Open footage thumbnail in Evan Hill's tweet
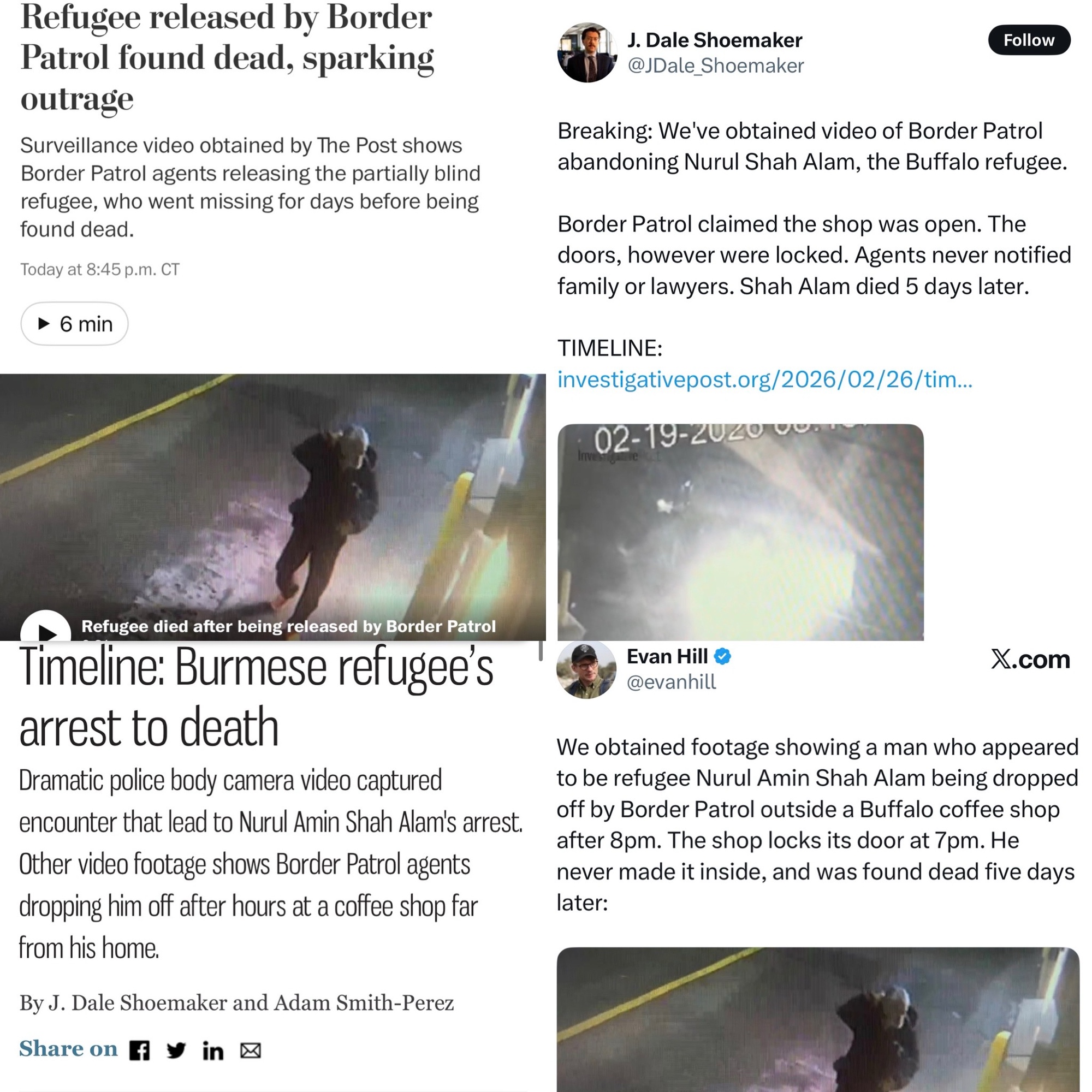This screenshot has height=1092, width=1092. 818,1019
